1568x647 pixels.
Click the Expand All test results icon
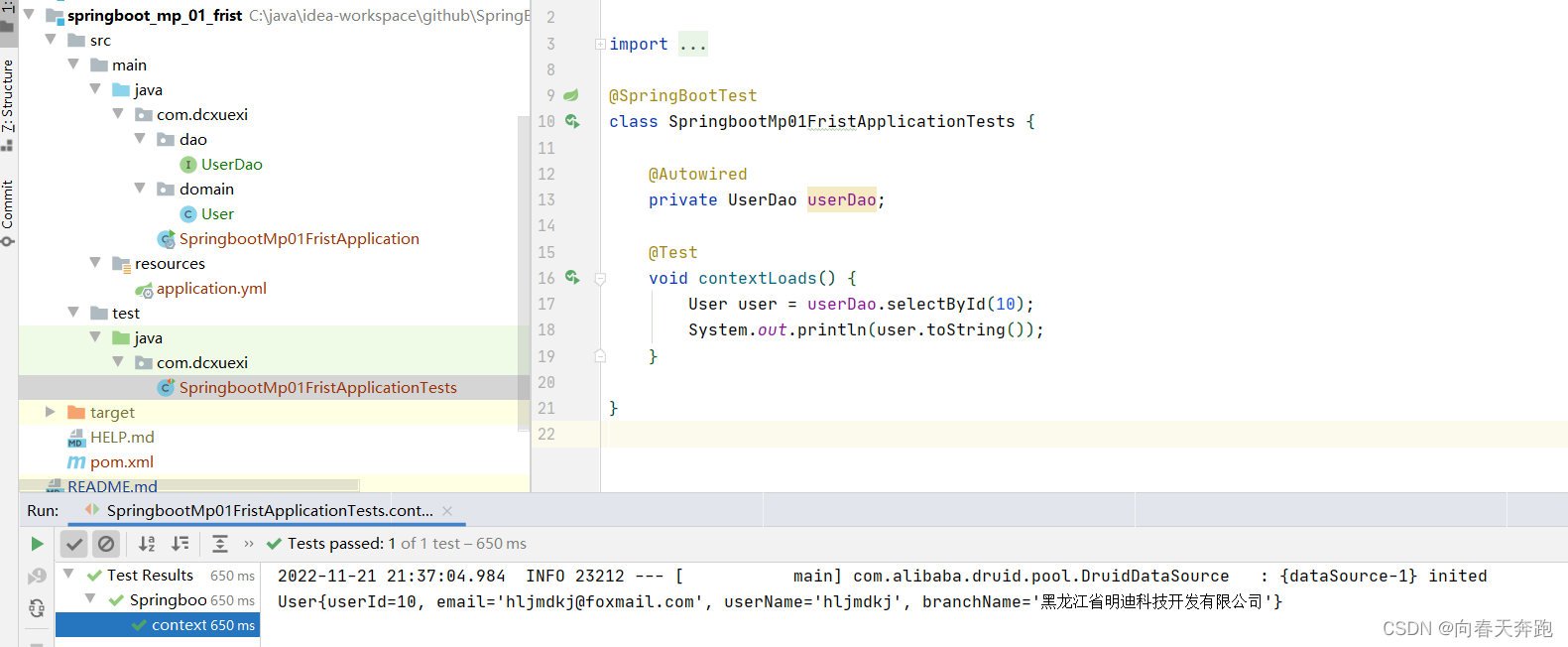pyautogui.click(x=220, y=544)
